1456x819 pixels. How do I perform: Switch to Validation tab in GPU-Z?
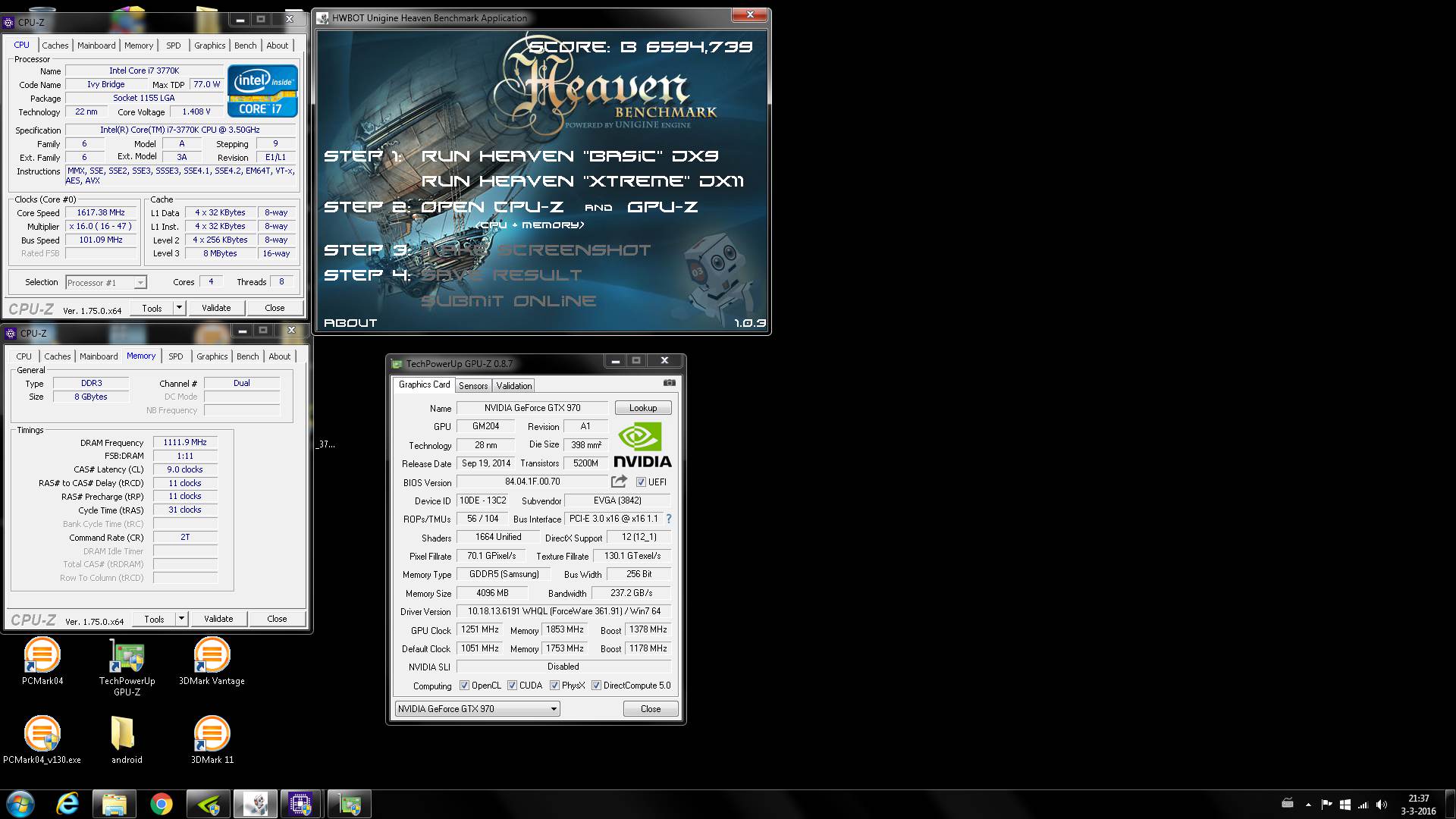(x=514, y=386)
